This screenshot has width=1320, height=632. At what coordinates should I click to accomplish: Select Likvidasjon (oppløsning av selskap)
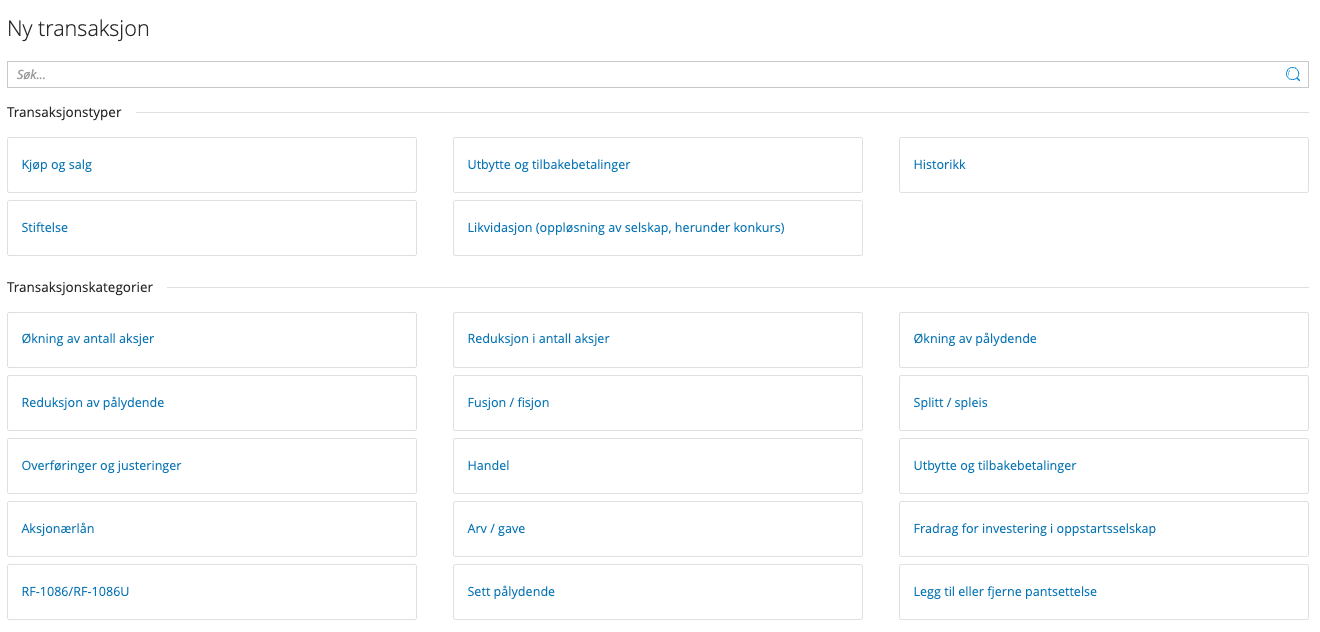(x=657, y=228)
